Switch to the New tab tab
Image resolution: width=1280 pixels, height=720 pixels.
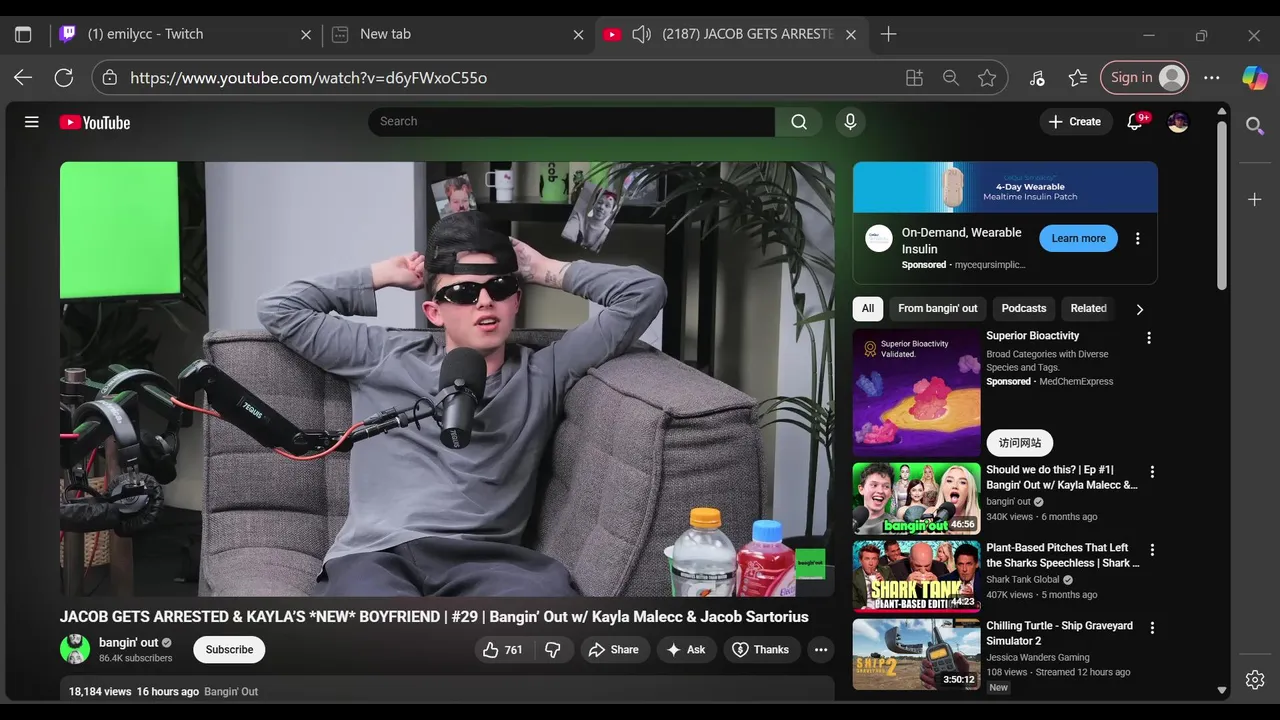[457, 34]
